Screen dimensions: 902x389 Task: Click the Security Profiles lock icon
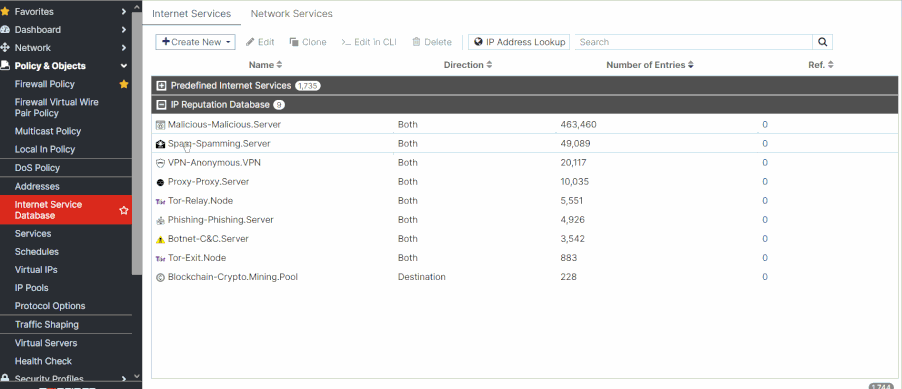(5, 379)
